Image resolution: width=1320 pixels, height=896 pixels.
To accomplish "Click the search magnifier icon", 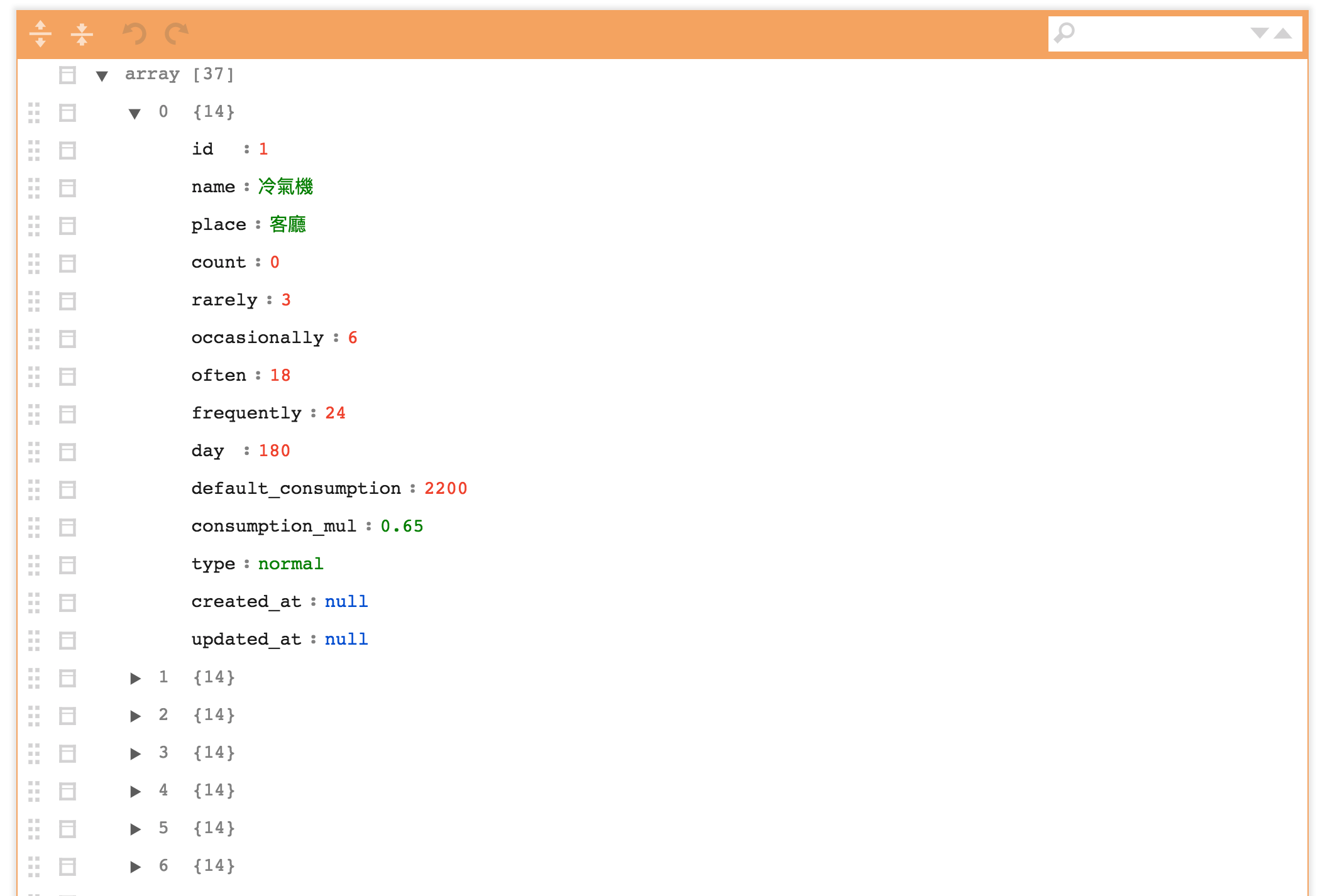I will [1064, 33].
